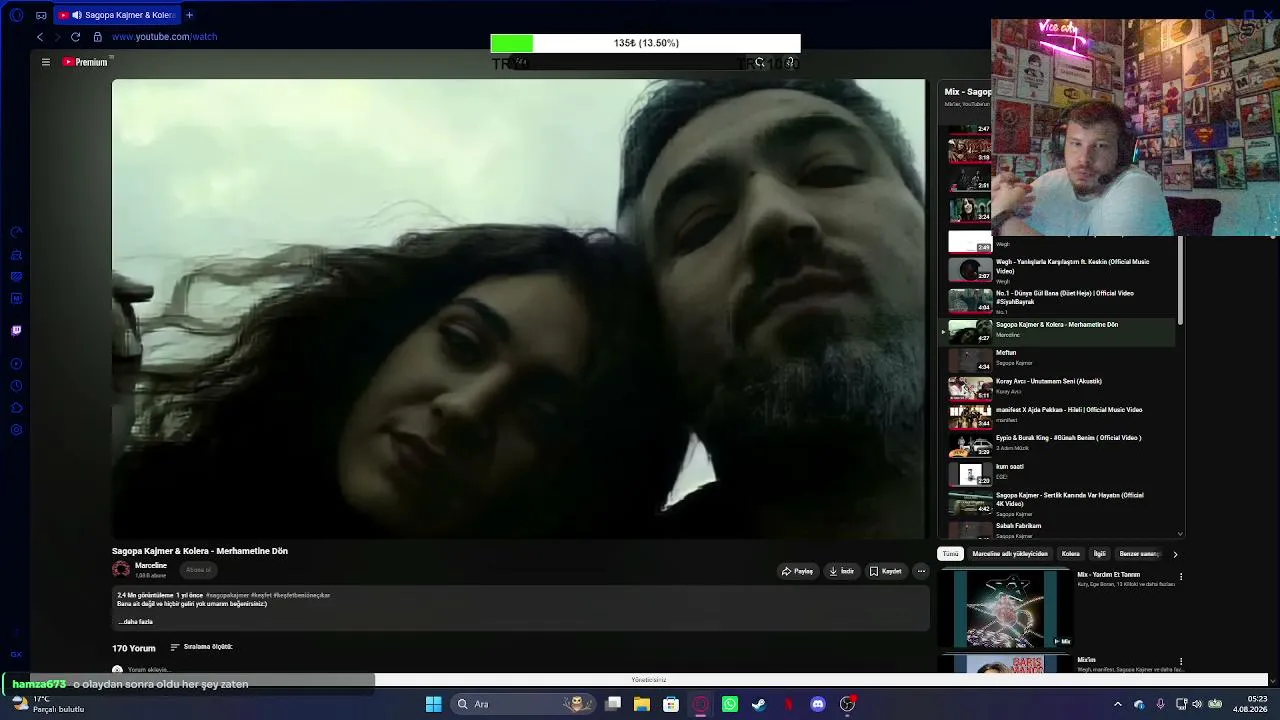Open the taskbar clock and date

[x=1250, y=704]
